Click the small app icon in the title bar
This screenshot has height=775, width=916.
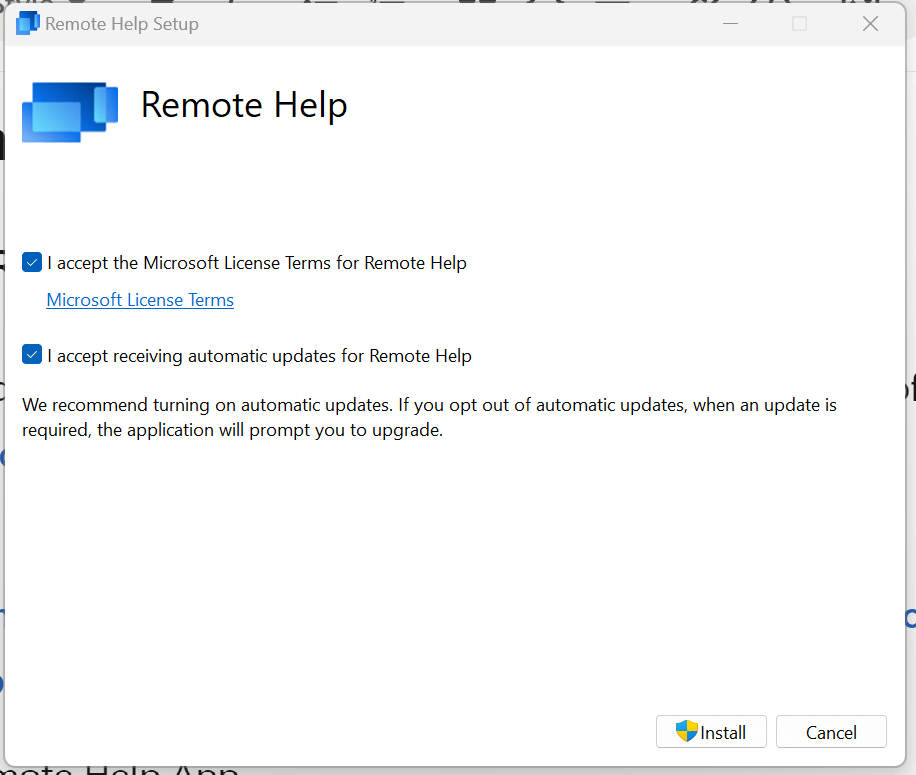(27, 23)
